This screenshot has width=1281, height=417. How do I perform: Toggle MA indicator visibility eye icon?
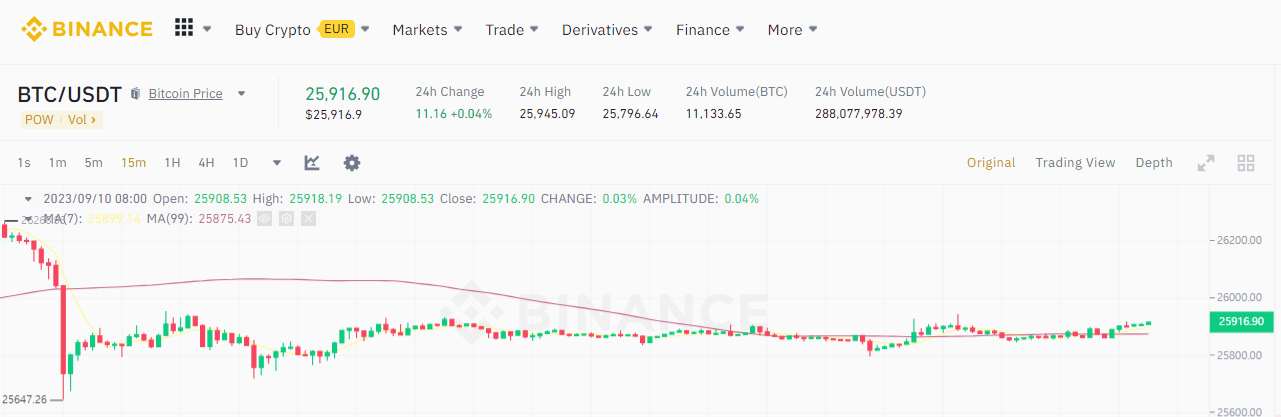(265, 218)
